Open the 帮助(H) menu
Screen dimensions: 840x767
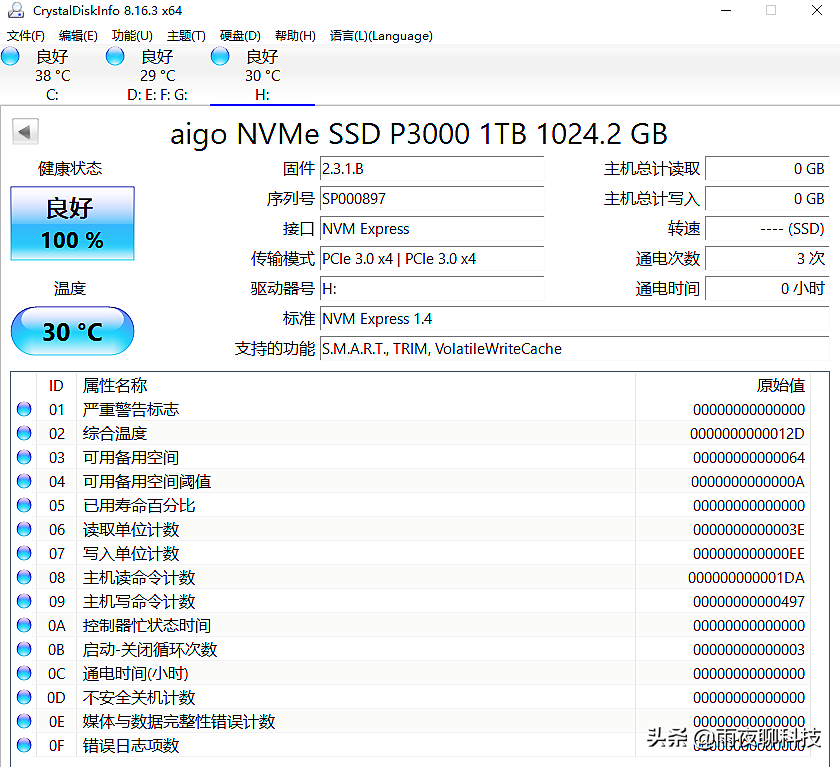tap(295, 36)
